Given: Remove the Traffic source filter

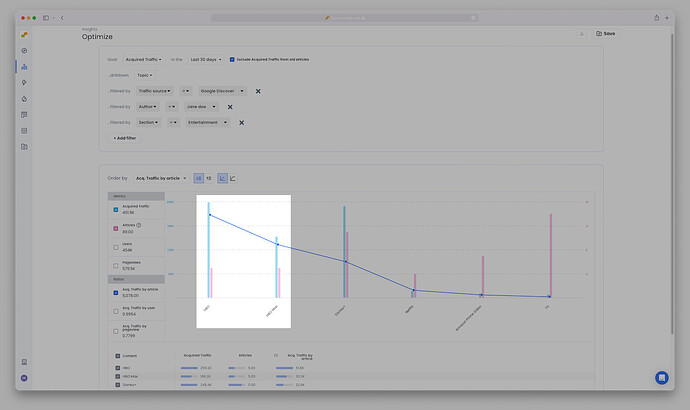Looking at the screenshot, I should pyautogui.click(x=258, y=91).
